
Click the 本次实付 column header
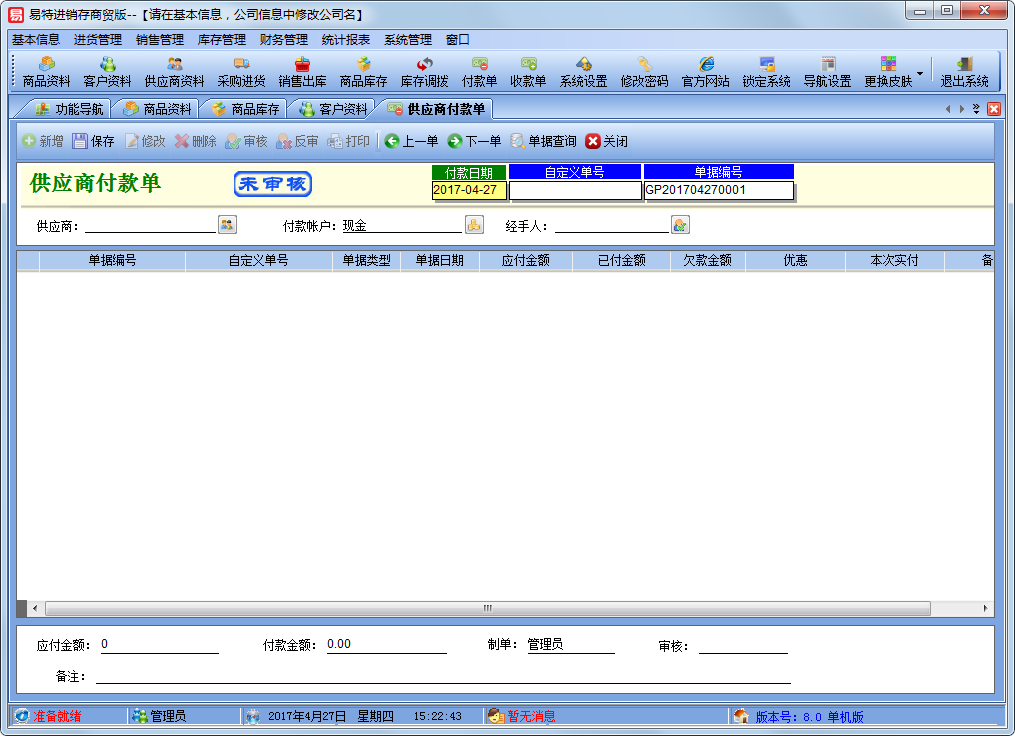pos(894,260)
